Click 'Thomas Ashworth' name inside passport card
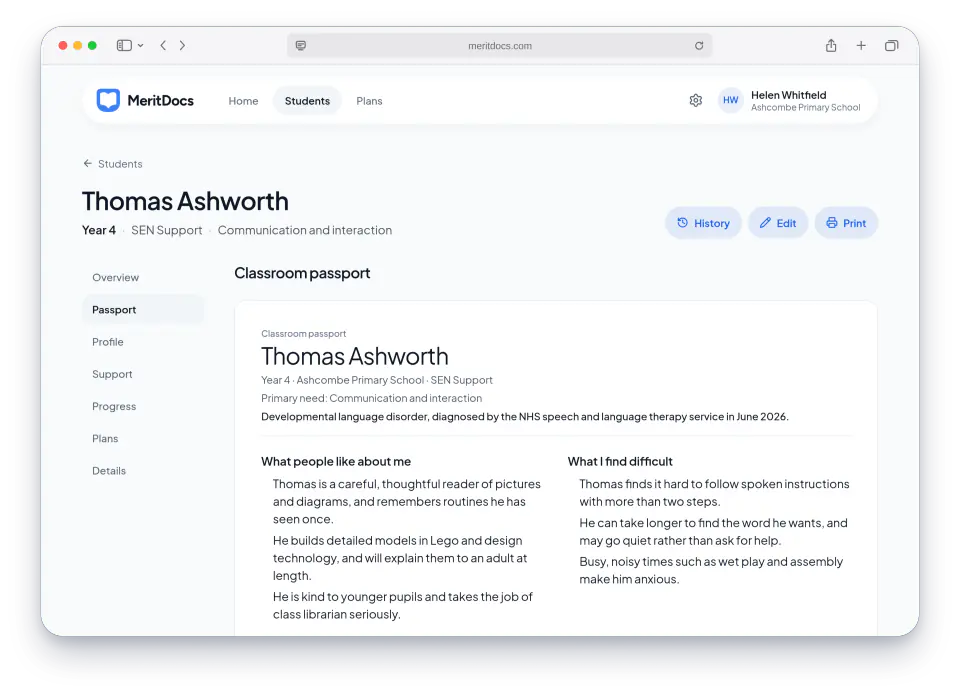The image size is (960, 691). (x=355, y=356)
